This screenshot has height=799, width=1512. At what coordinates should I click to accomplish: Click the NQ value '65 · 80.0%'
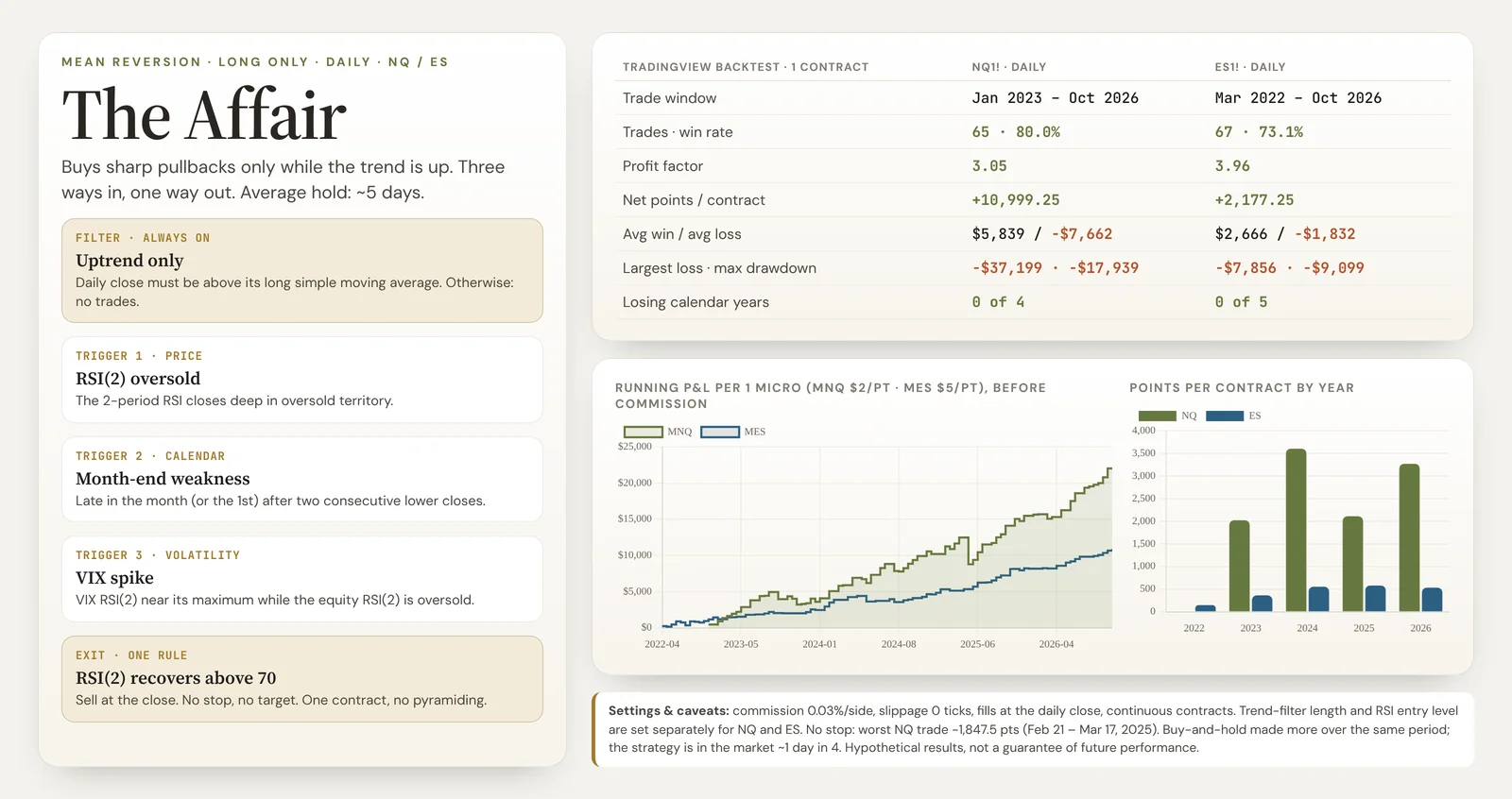[1016, 132]
